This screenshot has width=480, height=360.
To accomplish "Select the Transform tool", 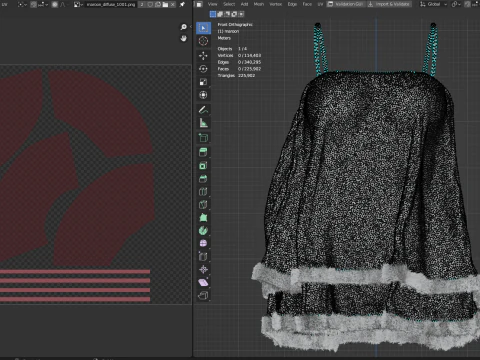I will pyautogui.click(x=203, y=95).
